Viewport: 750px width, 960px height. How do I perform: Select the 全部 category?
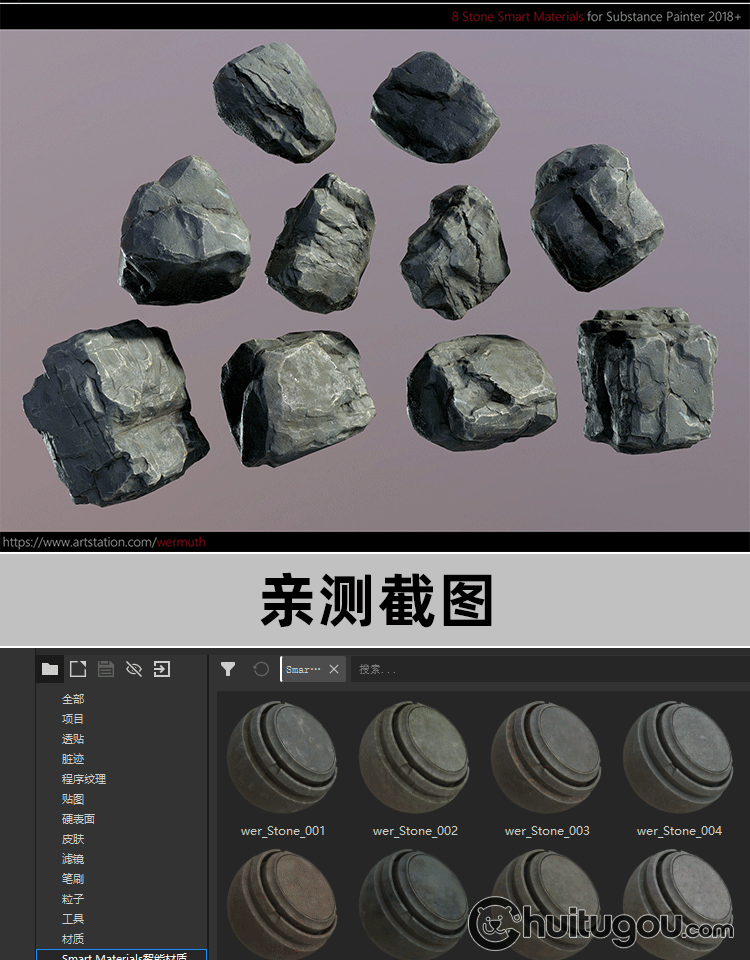click(x=73, y=699)
